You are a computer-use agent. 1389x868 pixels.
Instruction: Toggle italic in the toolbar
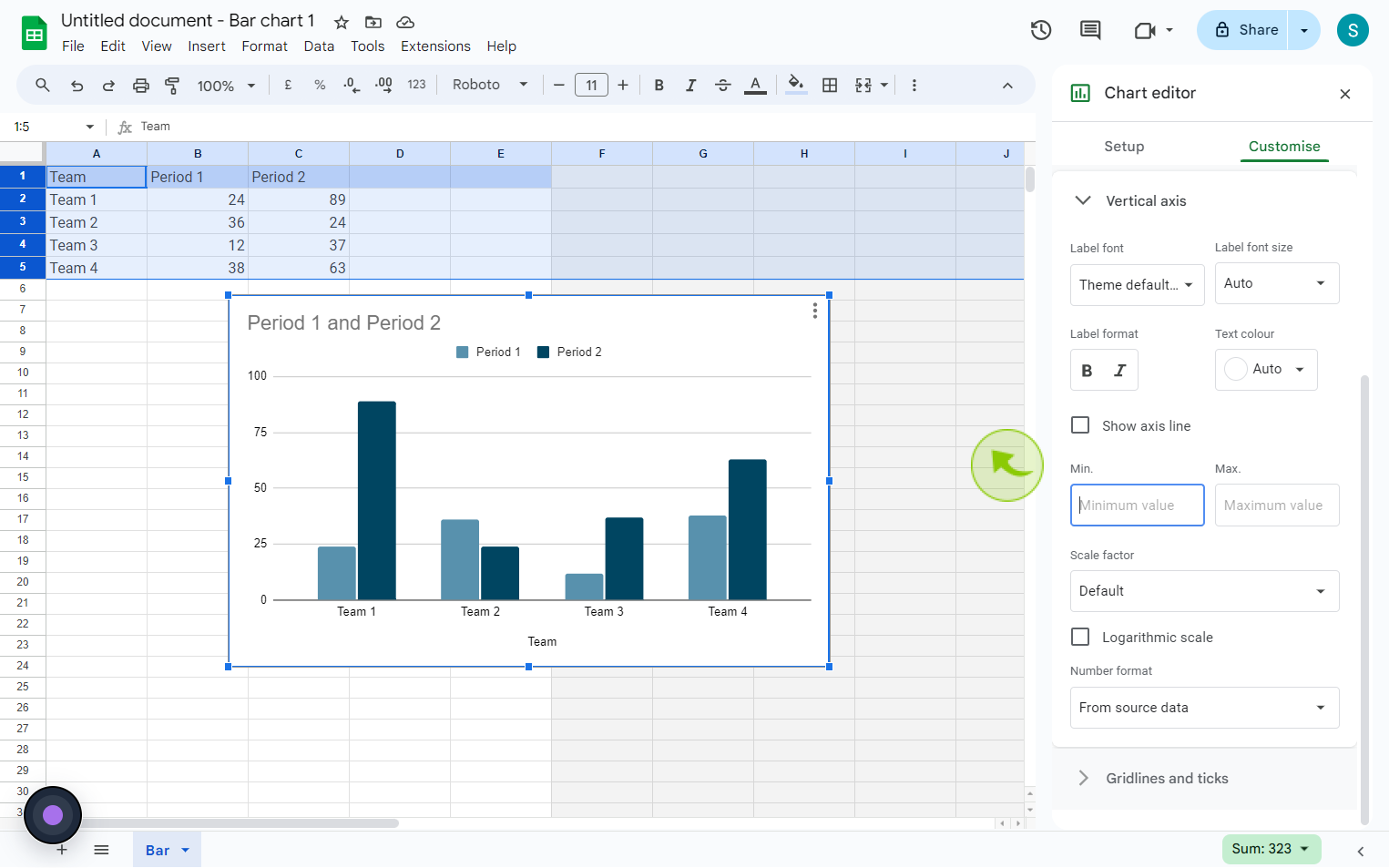click(690, 85)
